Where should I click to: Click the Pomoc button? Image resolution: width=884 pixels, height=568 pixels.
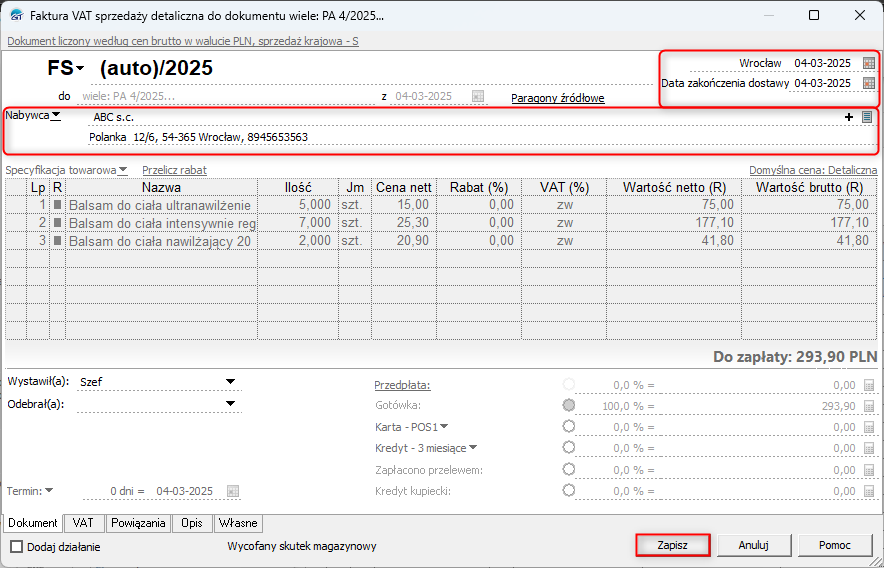pyautogui.click(x=835, y=545)
